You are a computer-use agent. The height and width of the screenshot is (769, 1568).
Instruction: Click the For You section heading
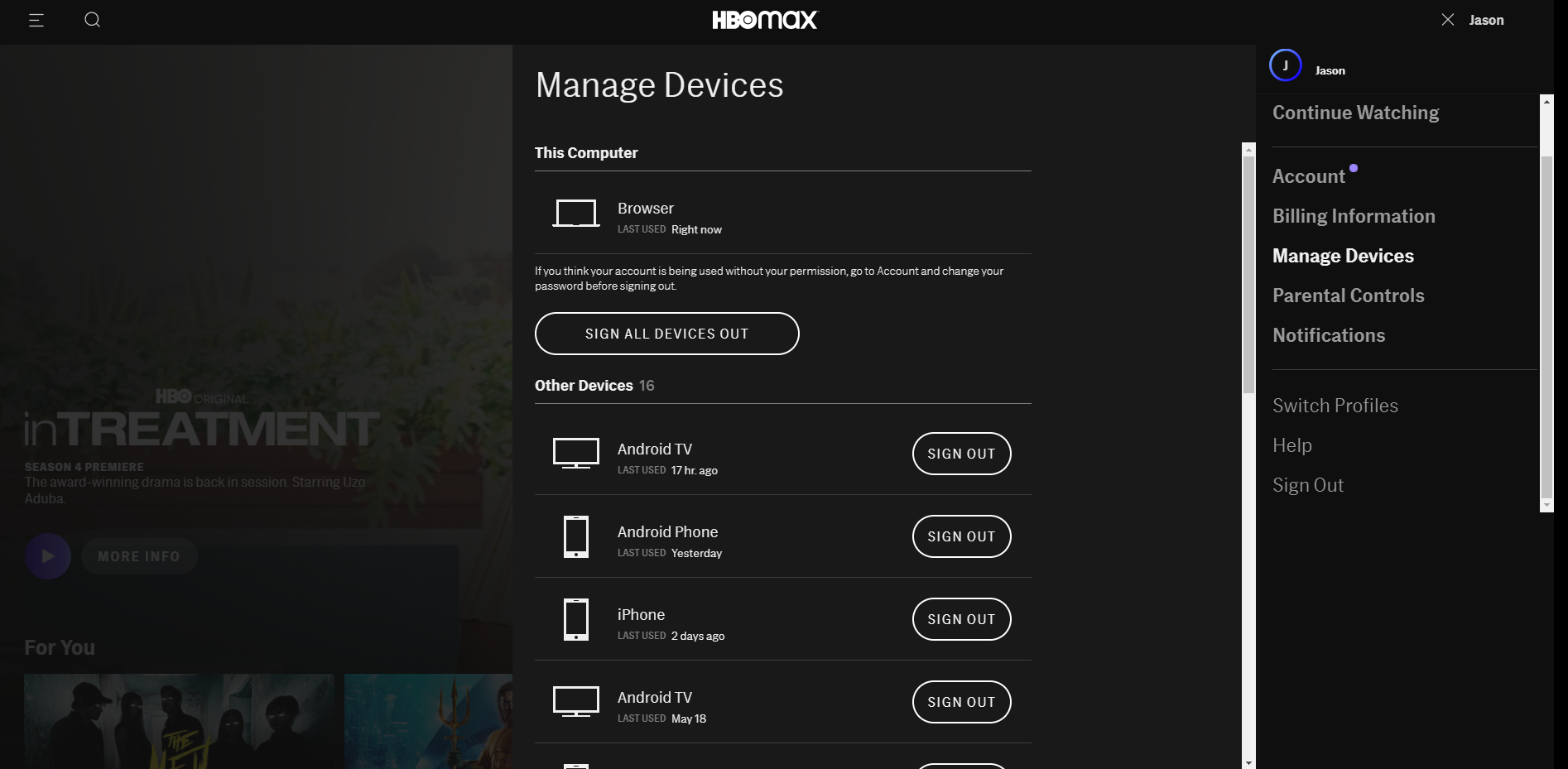pos(60,647)
